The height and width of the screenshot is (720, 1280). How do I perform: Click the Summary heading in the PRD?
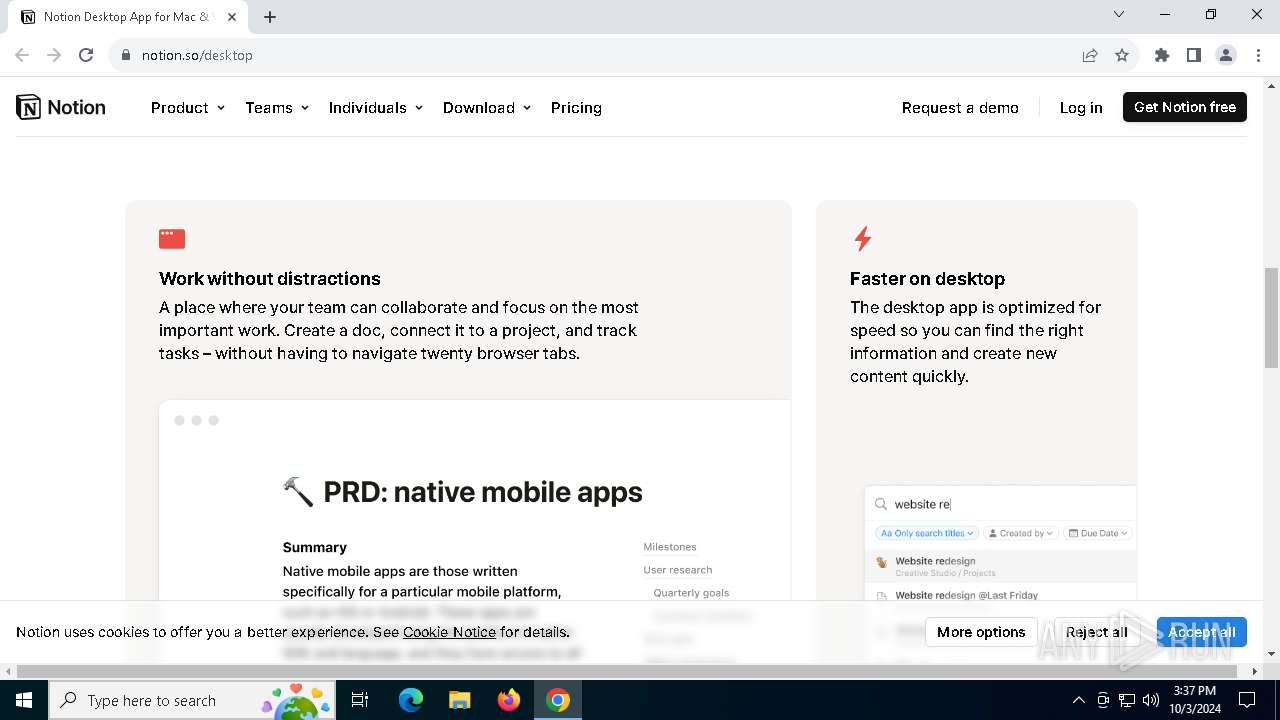(x=315, y=547)
